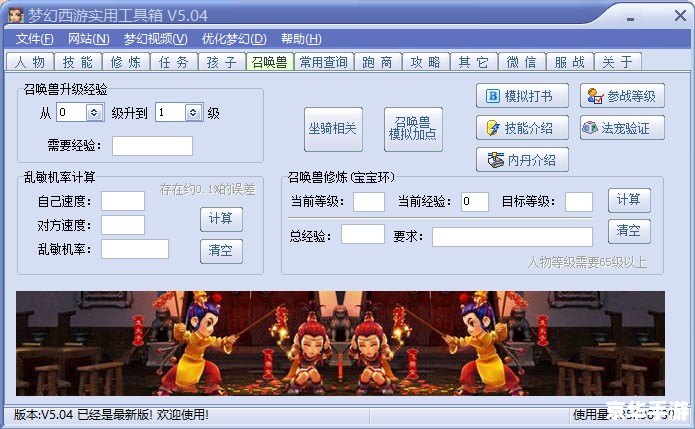
Task: Click 计算 in the 召唤兽修炼 group
Action: [x=629, y=200]
